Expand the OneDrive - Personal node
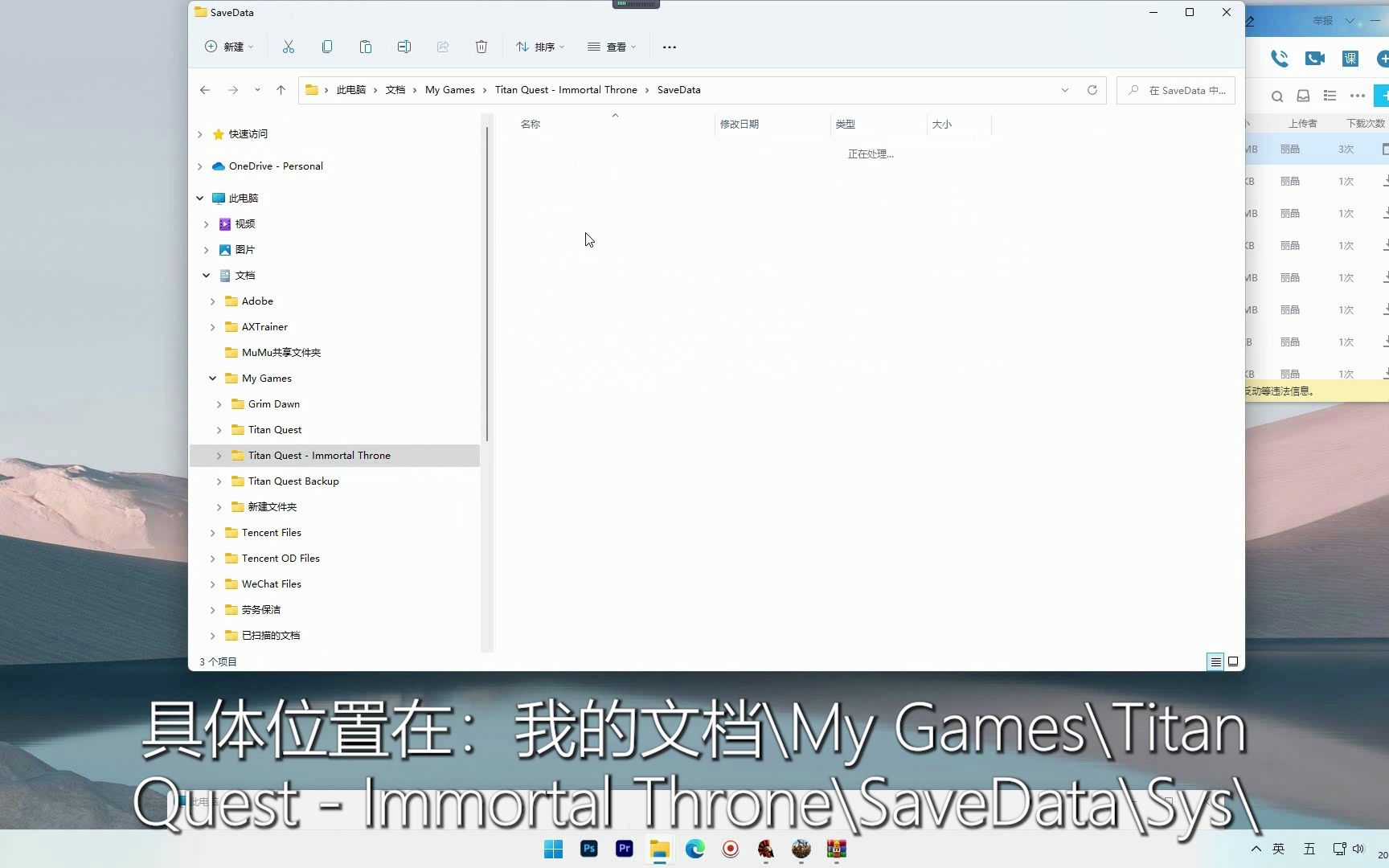The image size is (1389, 868). tap(200, 166)
